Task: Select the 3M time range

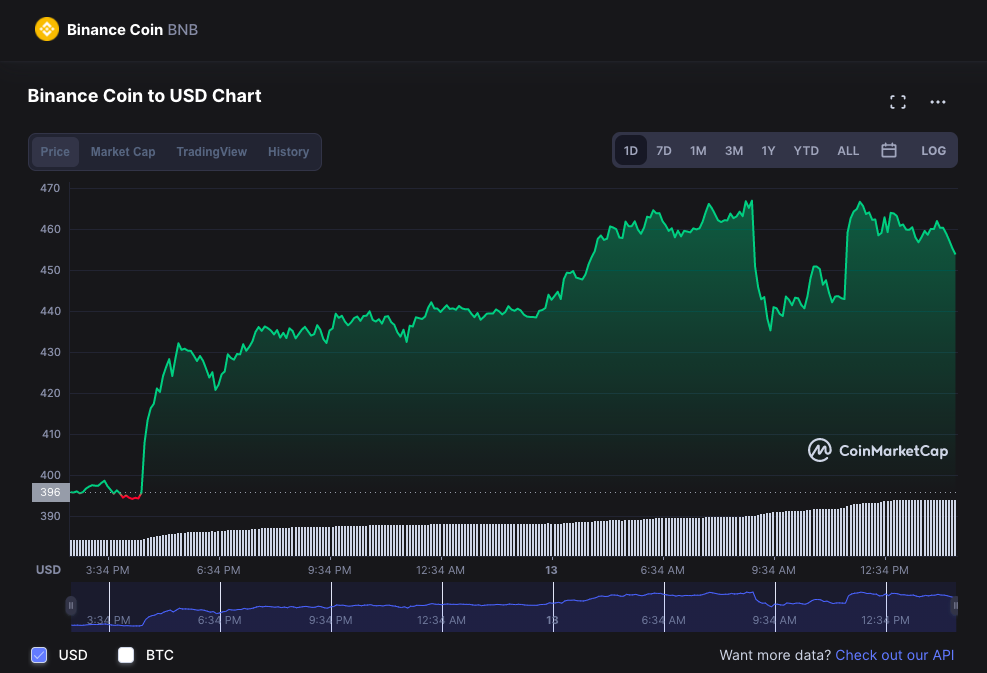Action: pyautogui.click(x=733, y=150)
